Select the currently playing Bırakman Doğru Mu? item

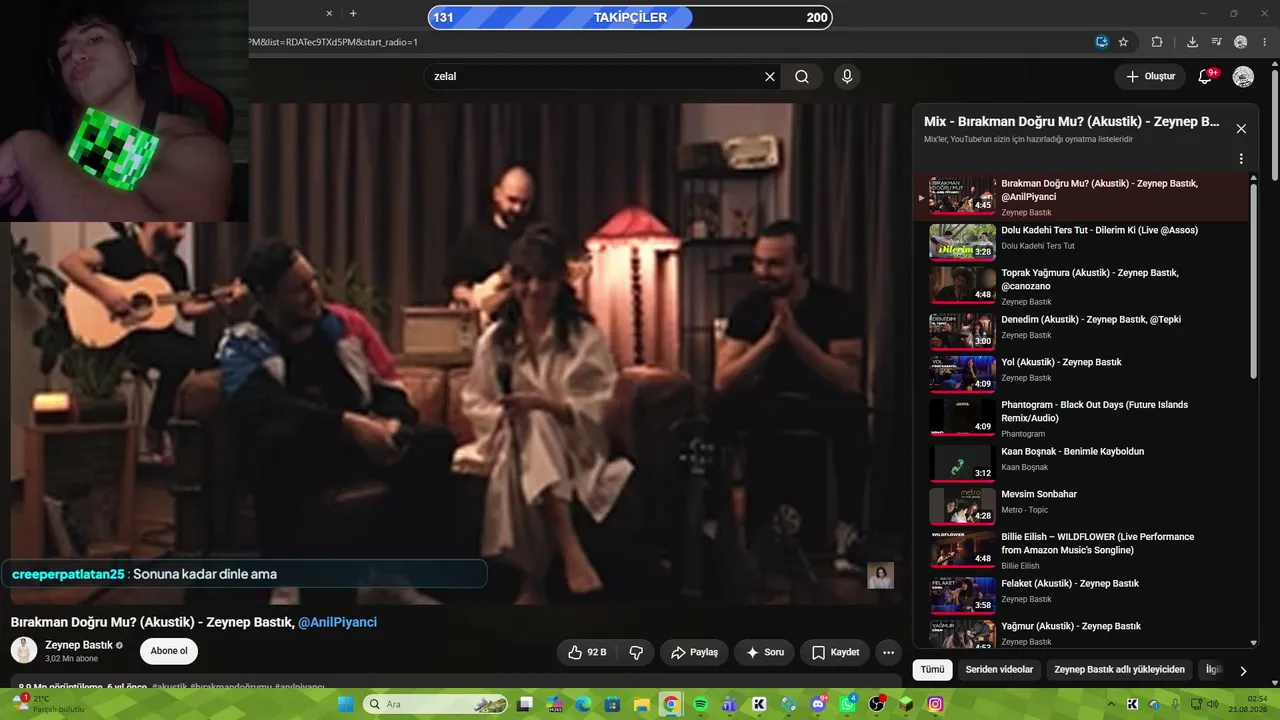coord(1082,197)
